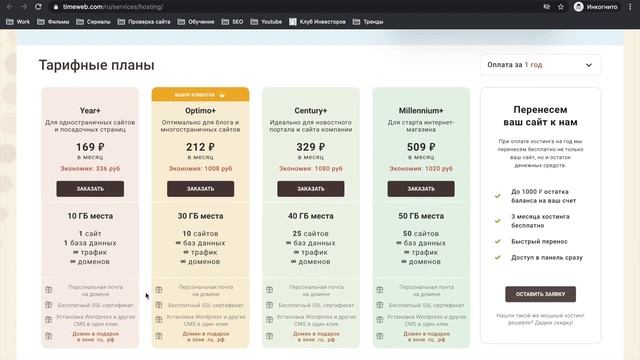The height and width of the screenshot is (360, 640).
Task: Click the Экономия: 336 руб text
Action: click(90, 169)
